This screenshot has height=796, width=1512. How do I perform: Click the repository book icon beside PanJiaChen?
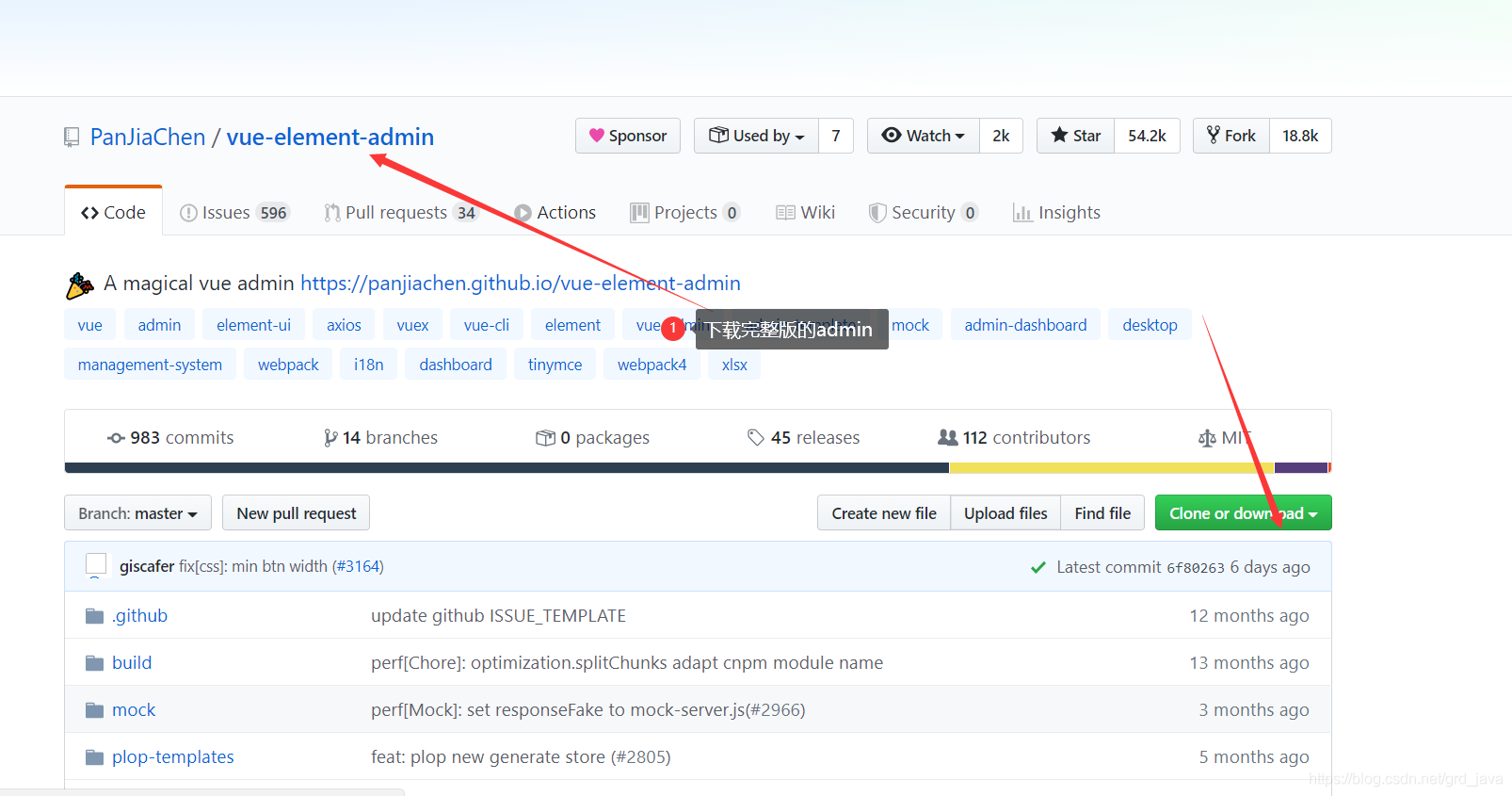72,138
